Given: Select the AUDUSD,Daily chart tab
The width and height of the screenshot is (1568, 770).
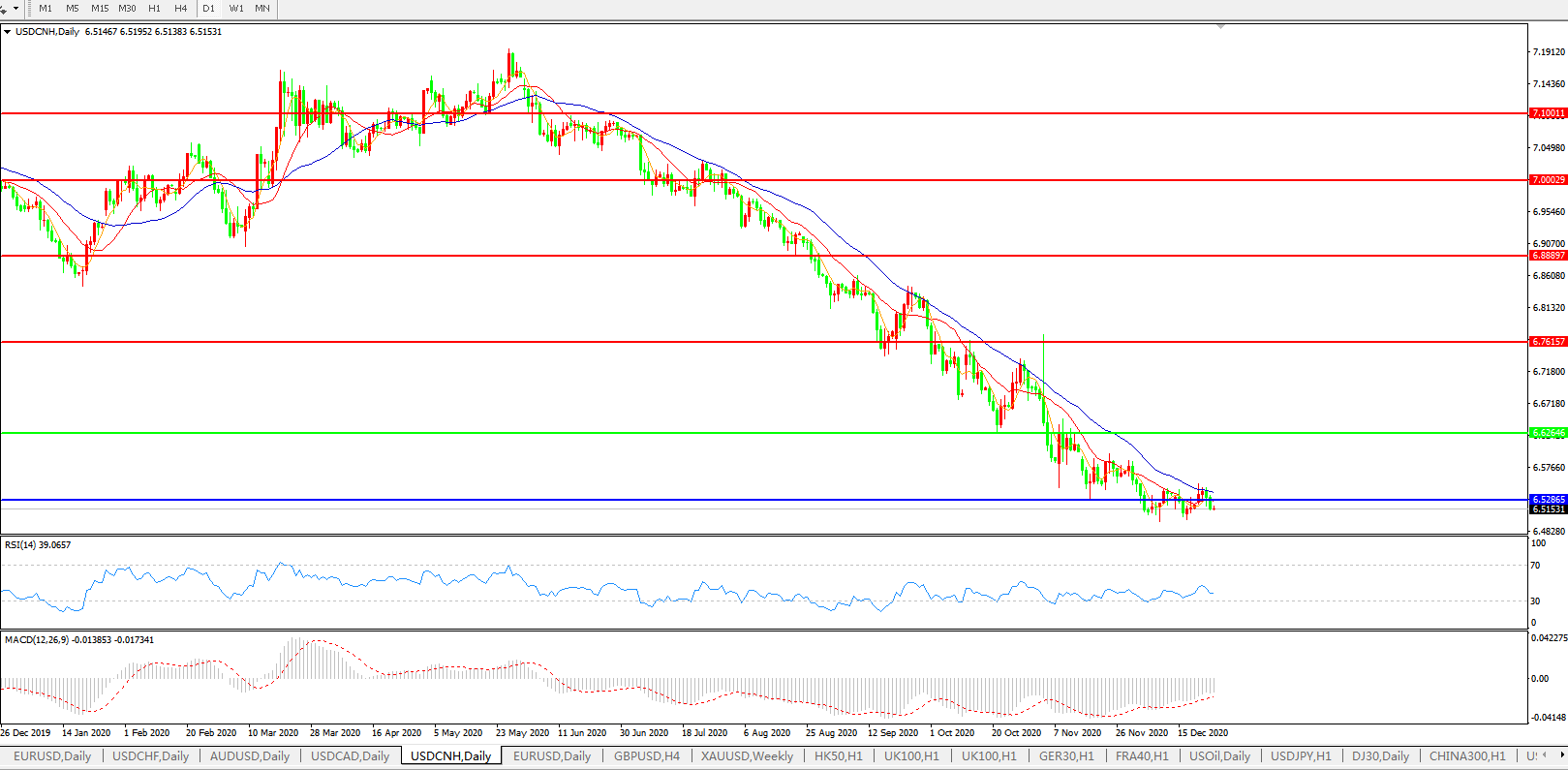Looking at the screenshot, I should point(250,756).
